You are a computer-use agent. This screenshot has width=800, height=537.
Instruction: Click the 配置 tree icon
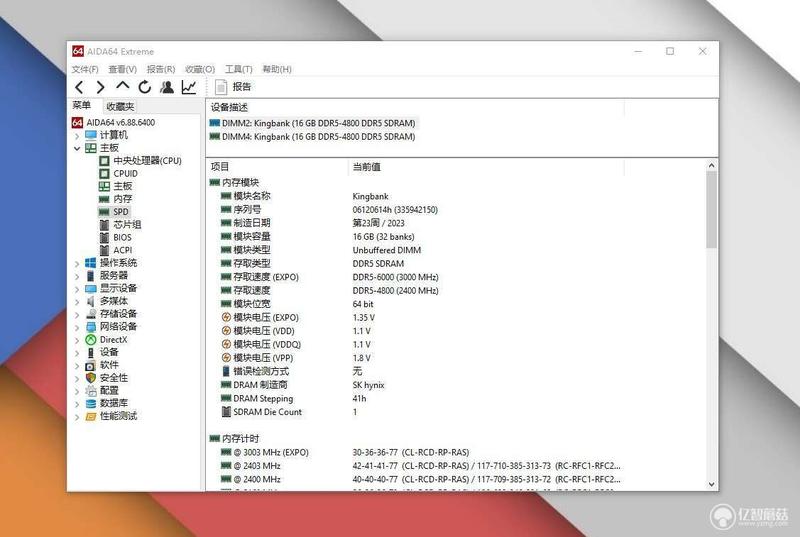click(x=91, y=391)
